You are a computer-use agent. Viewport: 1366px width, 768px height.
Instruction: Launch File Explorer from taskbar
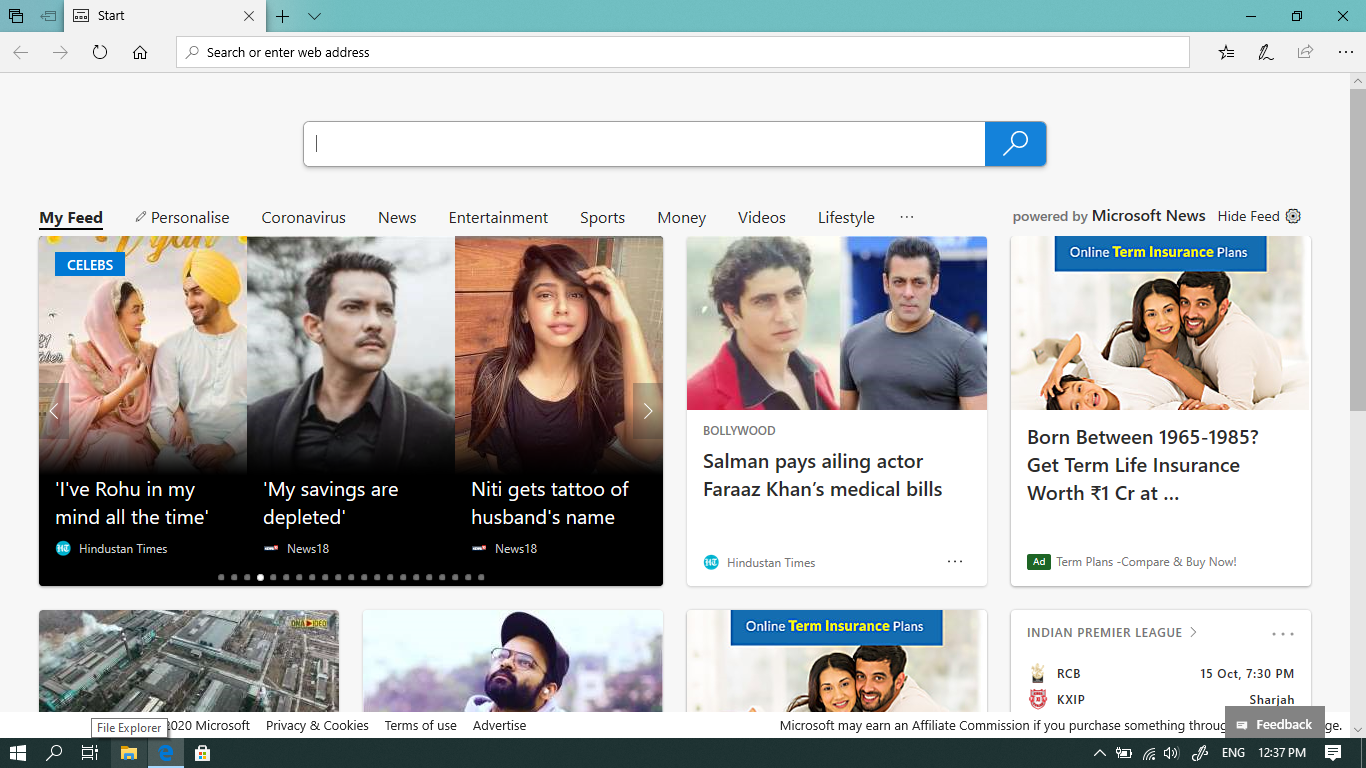[128, 753]
